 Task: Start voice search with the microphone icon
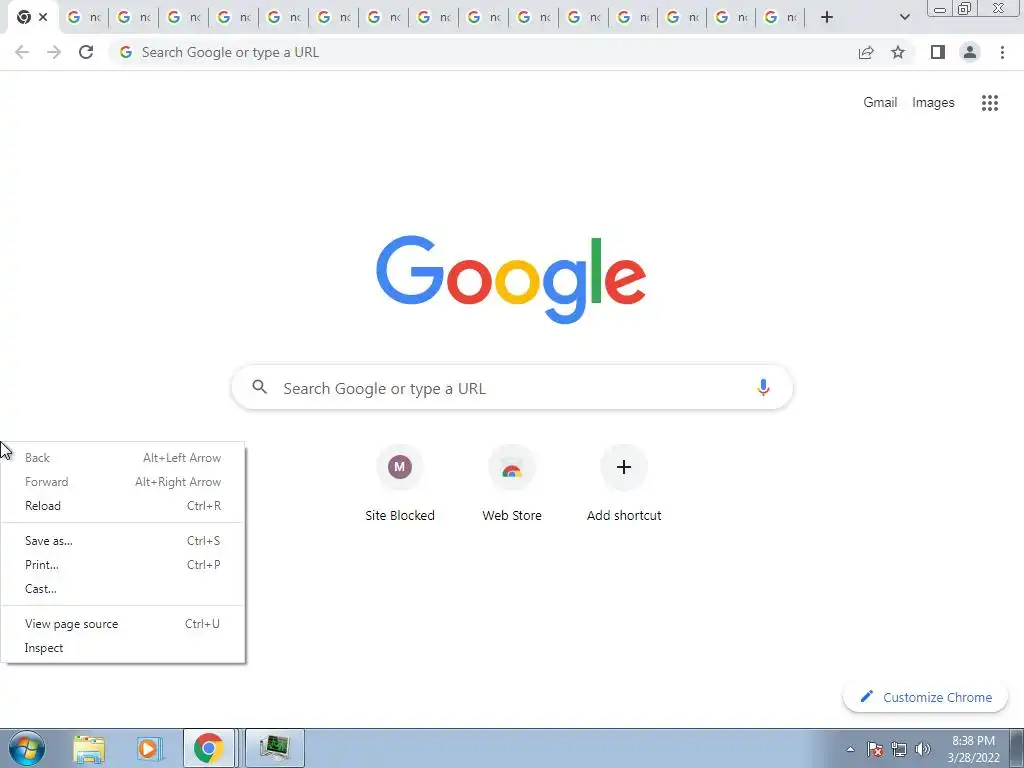pyautogui.click(x=763, y=387)
